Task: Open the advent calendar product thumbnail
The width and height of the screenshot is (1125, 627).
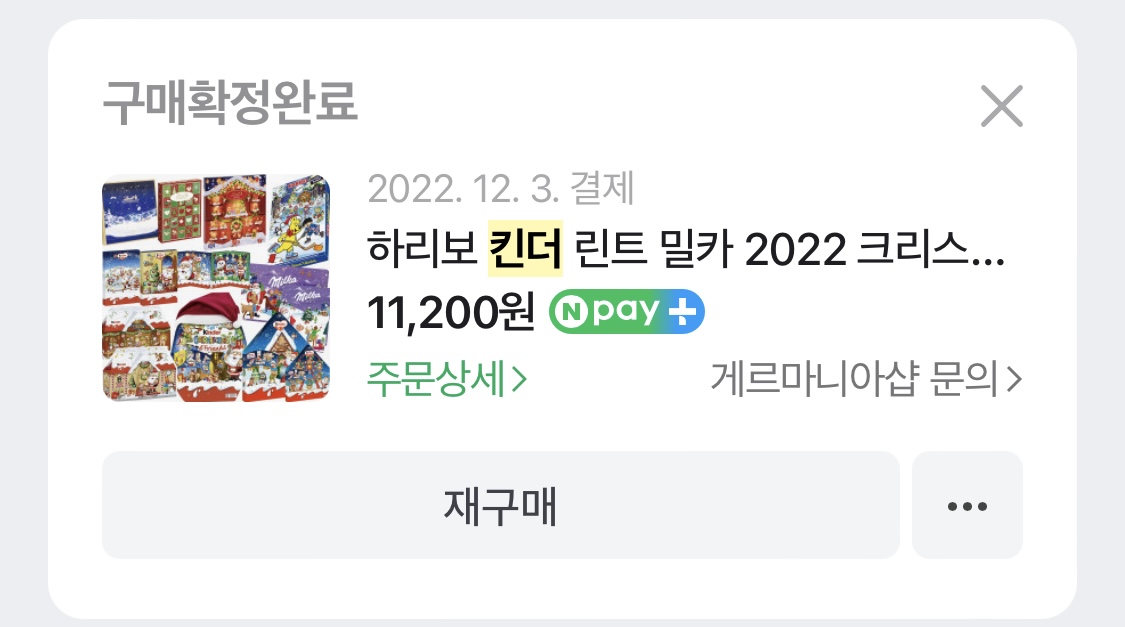Action: click(x=216, y=288)
